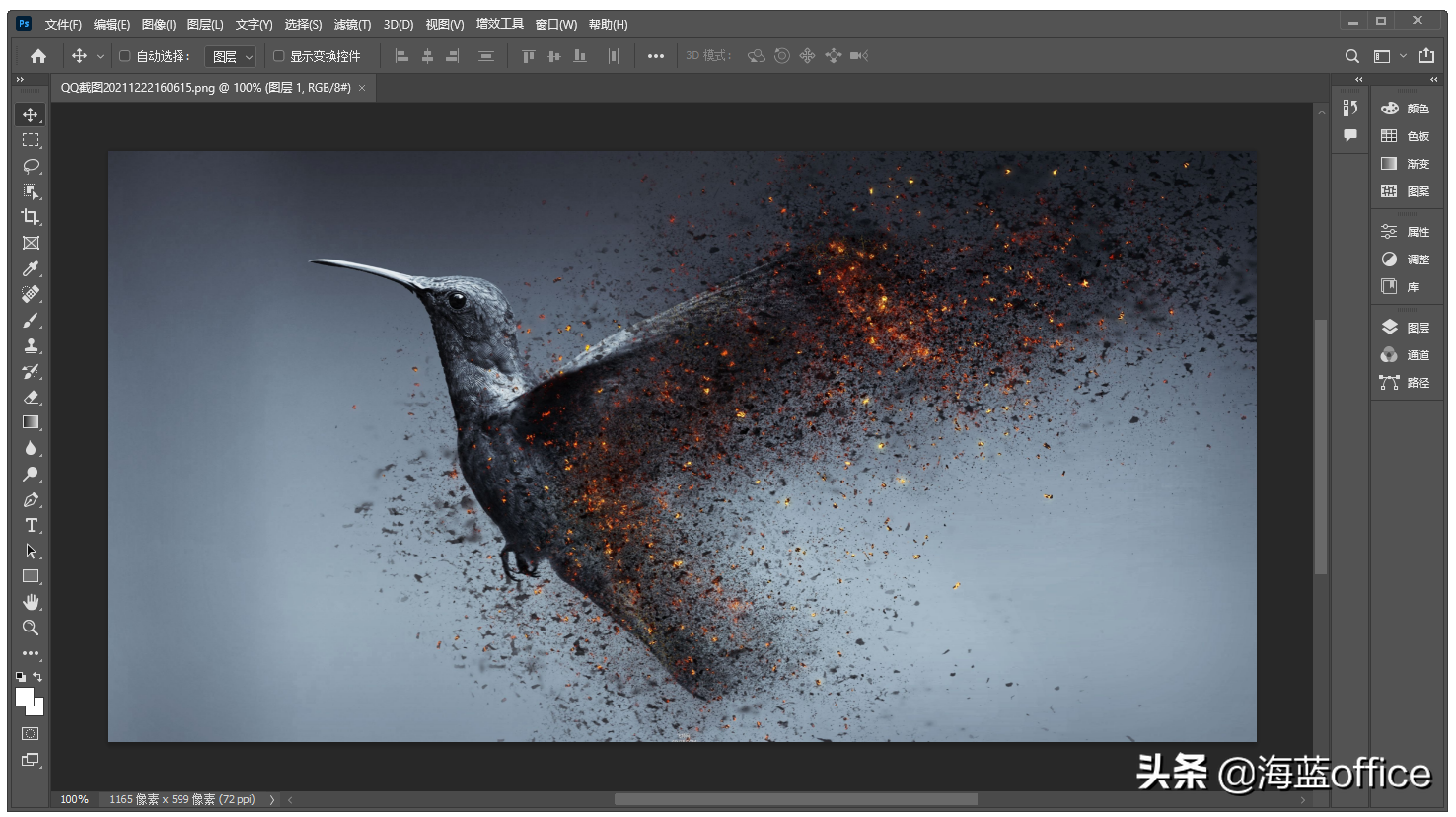Image resolution: width=1456 pixels, height=817 pixels.
Task: Select the Frame tool
Action: [31, 243]
